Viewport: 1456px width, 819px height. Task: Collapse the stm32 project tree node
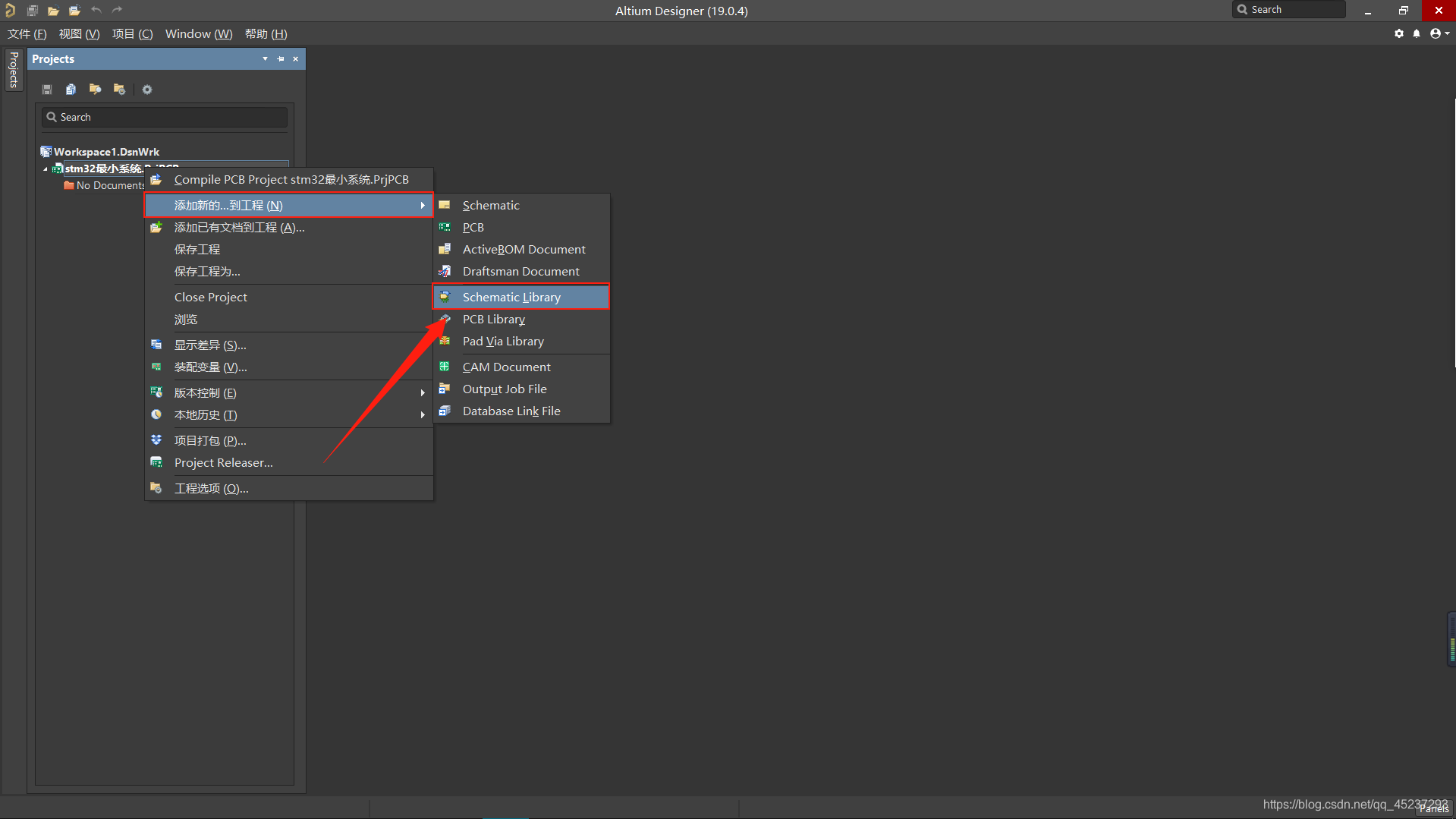[x=46, y=169]
